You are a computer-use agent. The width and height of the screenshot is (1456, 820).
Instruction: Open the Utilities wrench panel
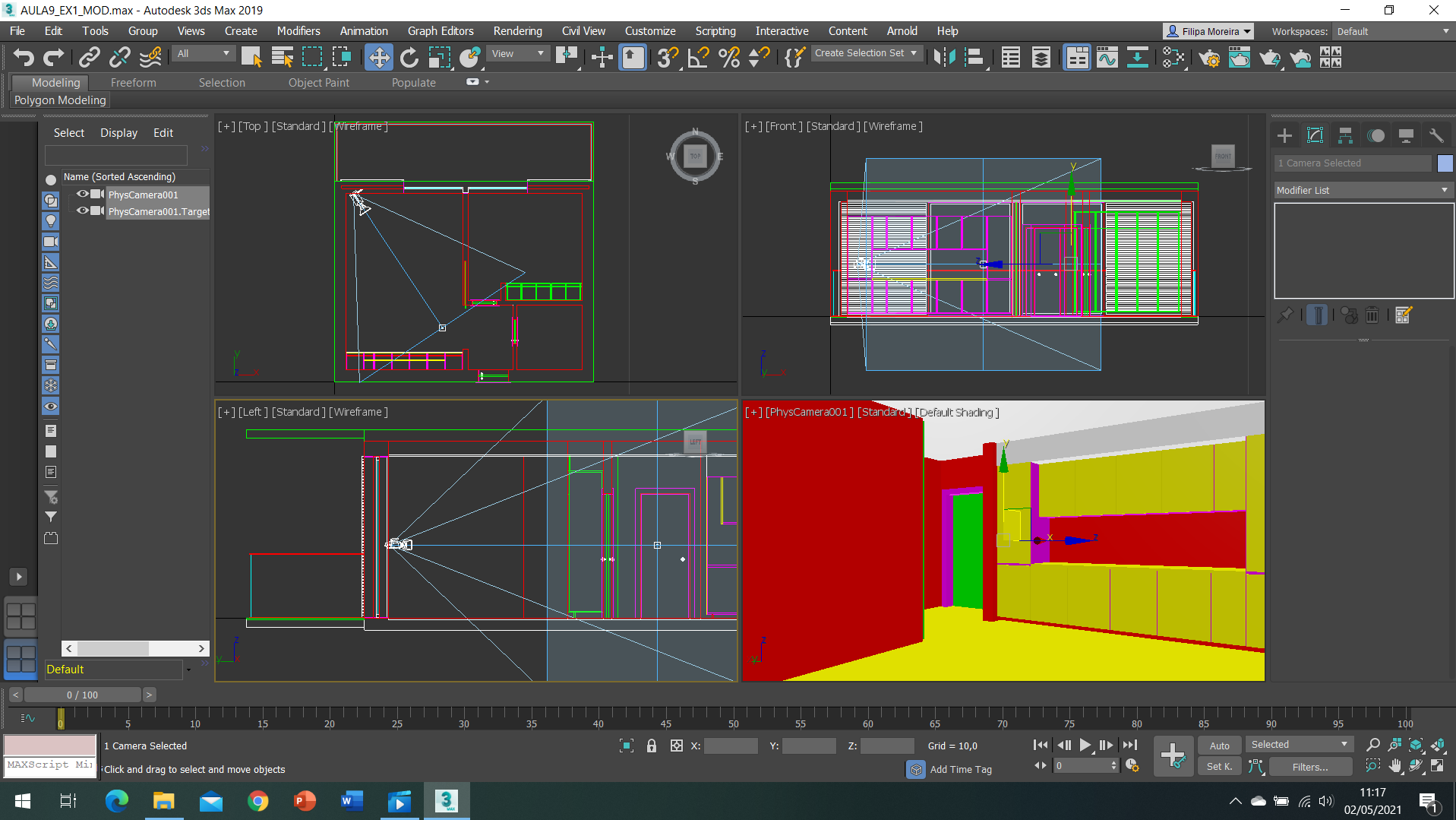click(x=1435, y=136)
